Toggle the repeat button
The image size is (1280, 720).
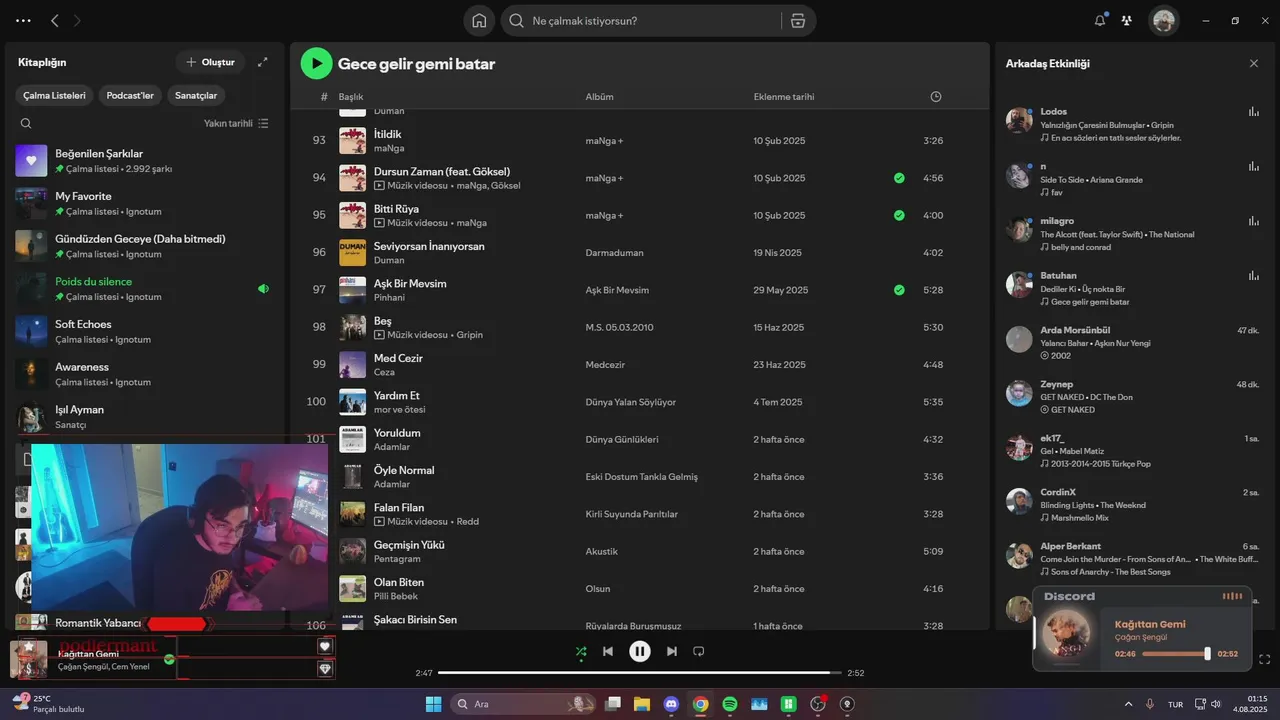click(699, 651)
